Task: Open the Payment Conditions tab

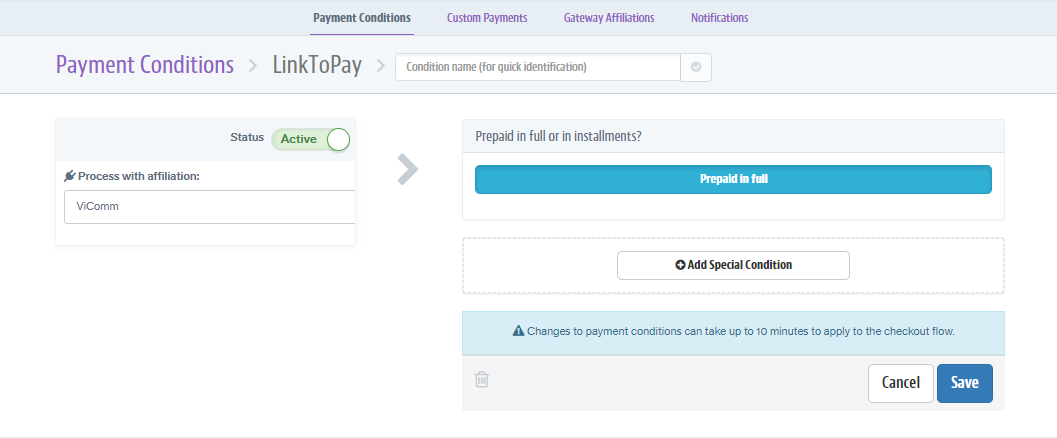Action: [x=362, y=18]
